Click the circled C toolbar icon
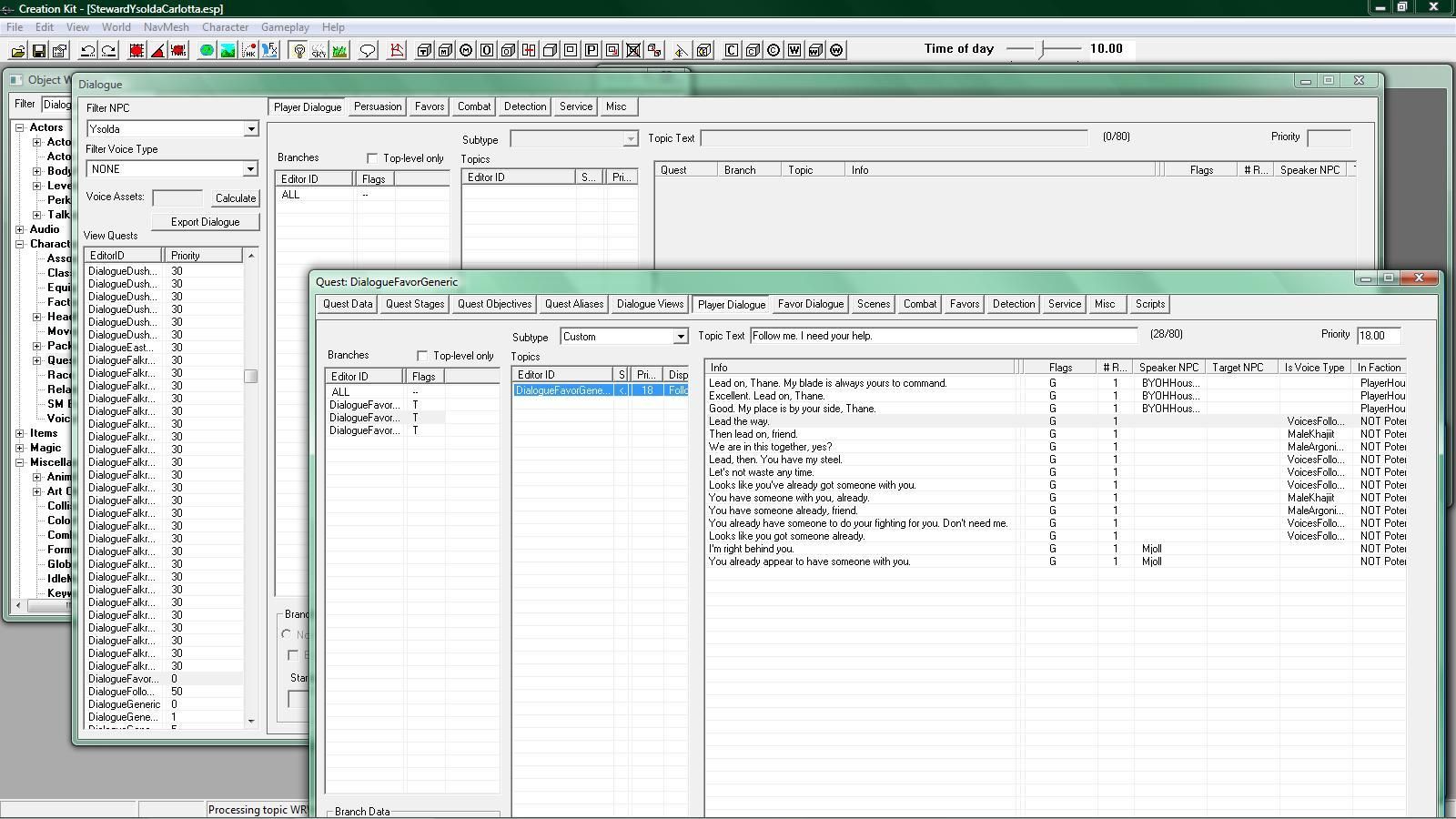1456x819 pixels. click(773, 50)
